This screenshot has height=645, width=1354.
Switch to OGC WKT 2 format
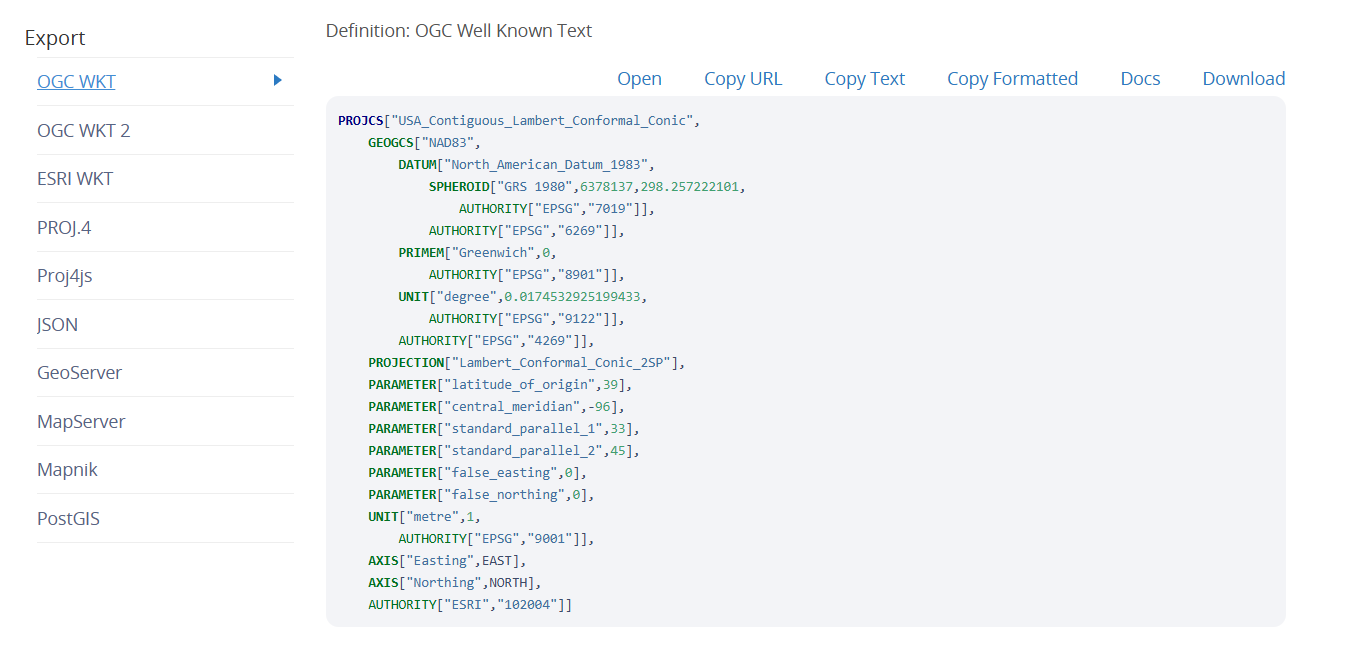83,130
